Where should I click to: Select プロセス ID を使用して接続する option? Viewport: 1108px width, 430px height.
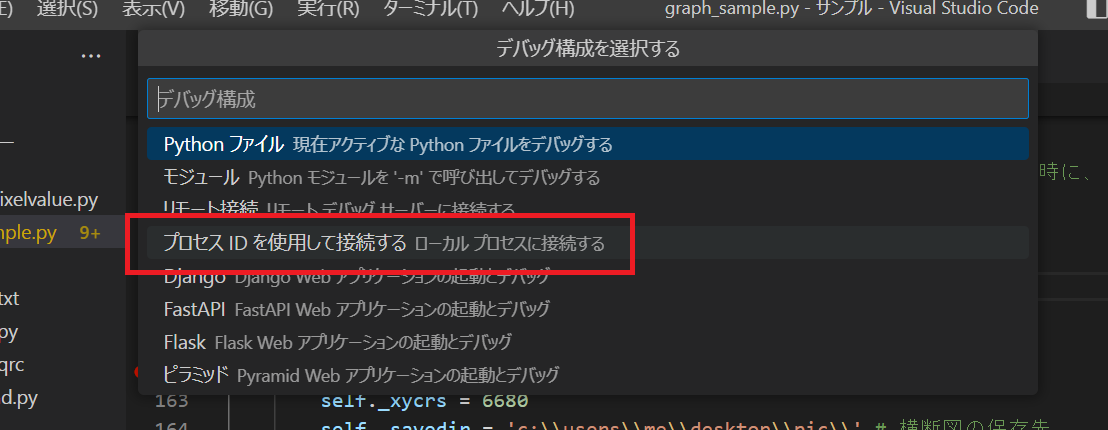(587, 242)
